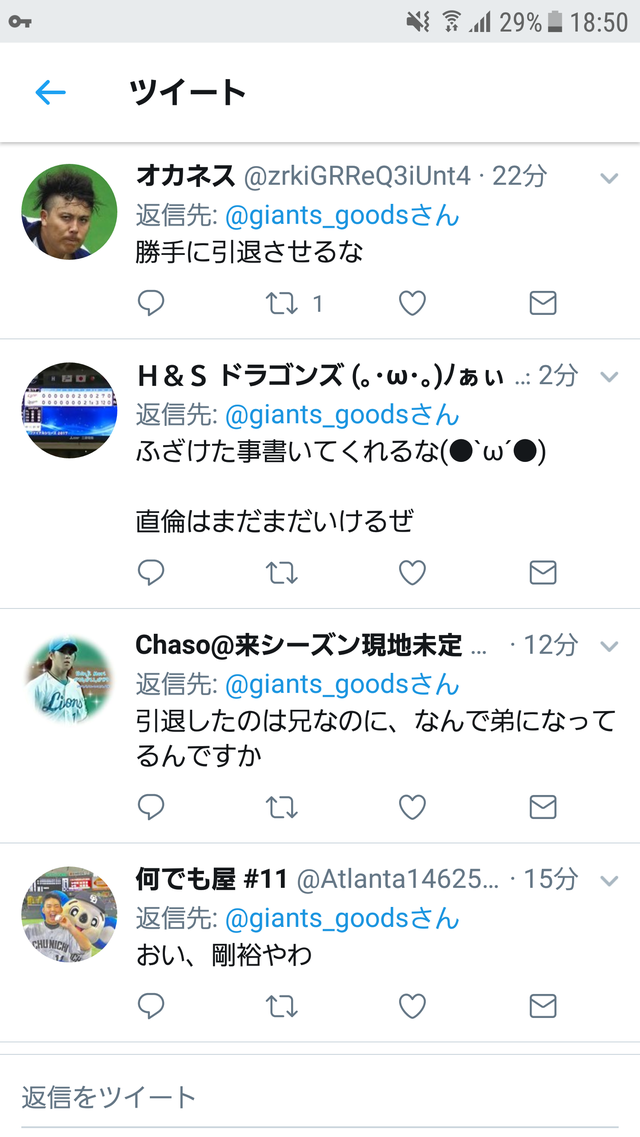Tap the back arrow icon
This screenshot has height=1137, width=640.
point(51,93)
